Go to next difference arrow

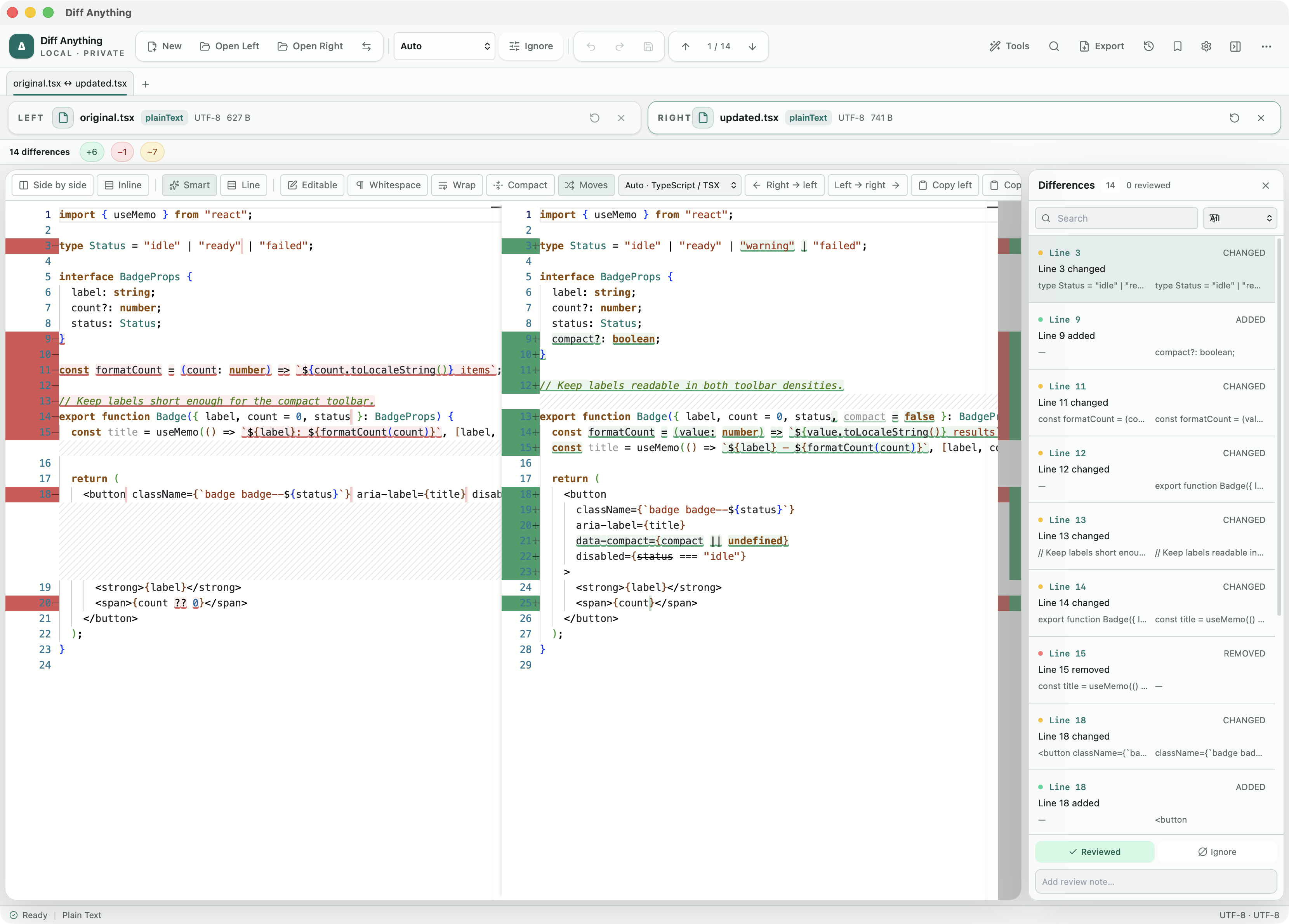click(x=752, y=46)
